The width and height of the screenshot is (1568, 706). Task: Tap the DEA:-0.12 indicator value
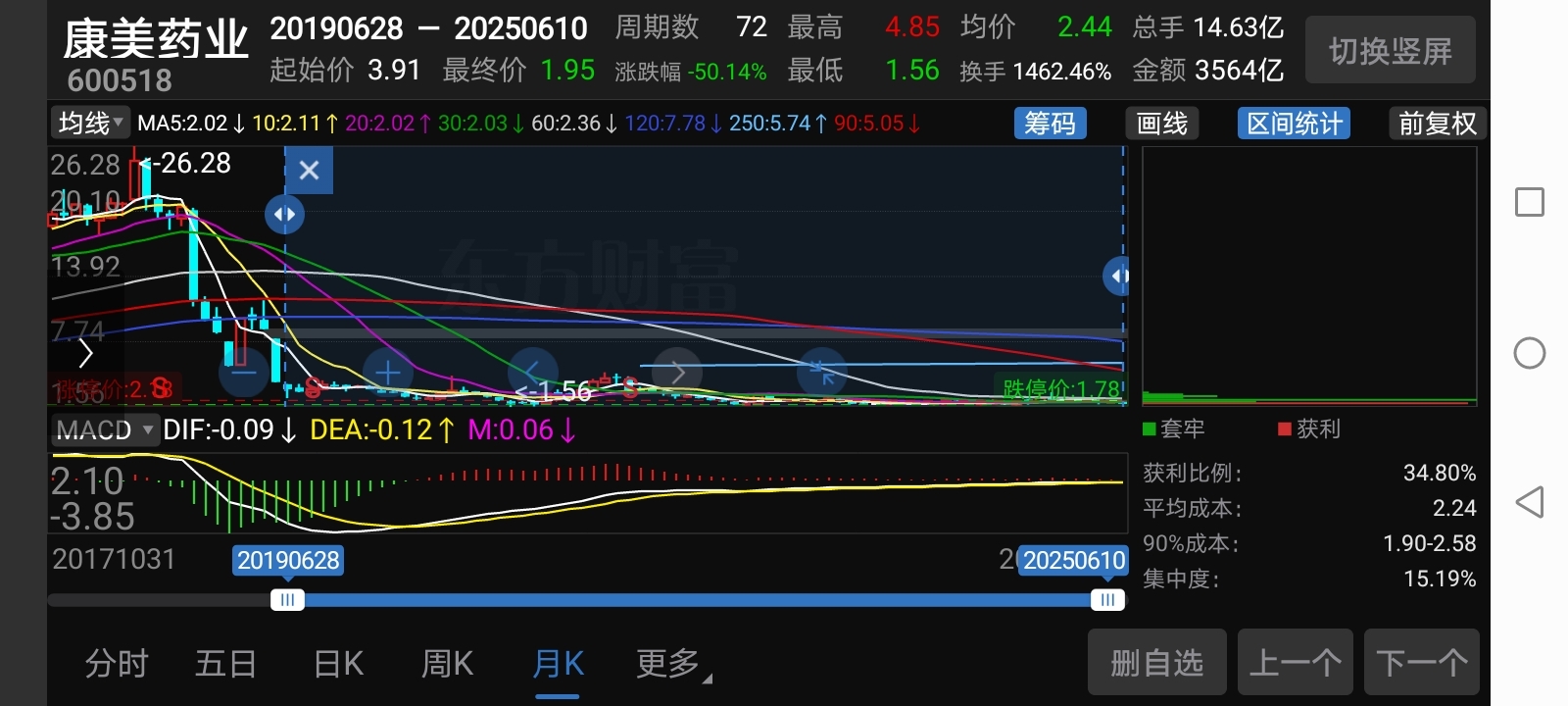point(381,429)
